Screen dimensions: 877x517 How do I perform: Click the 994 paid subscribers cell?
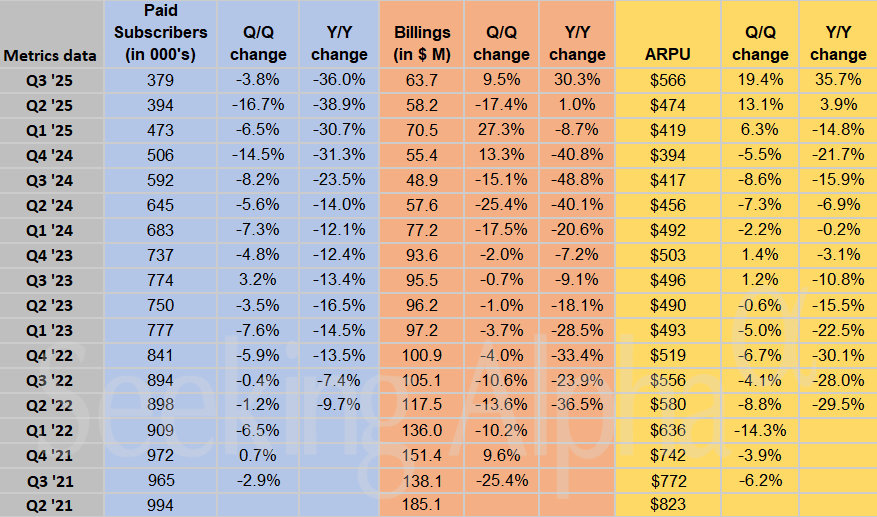coord(160,505)
